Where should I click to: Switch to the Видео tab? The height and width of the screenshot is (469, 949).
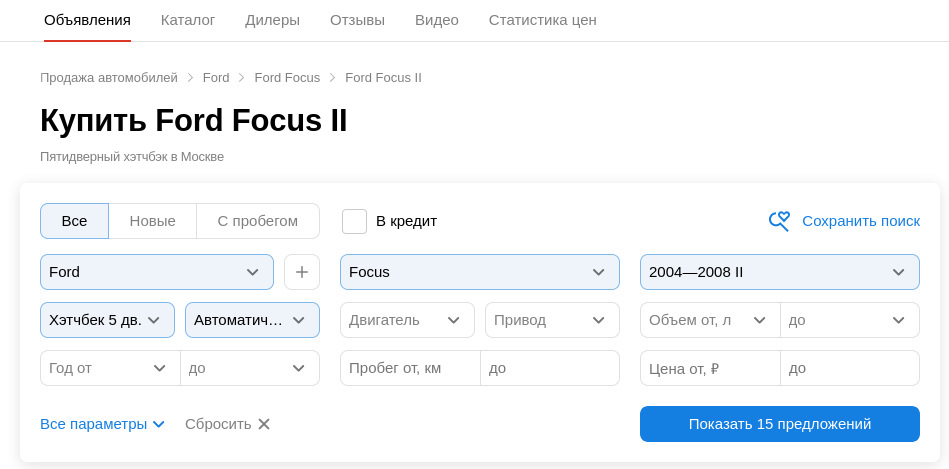pyautogui.click(x=437, y=20)
